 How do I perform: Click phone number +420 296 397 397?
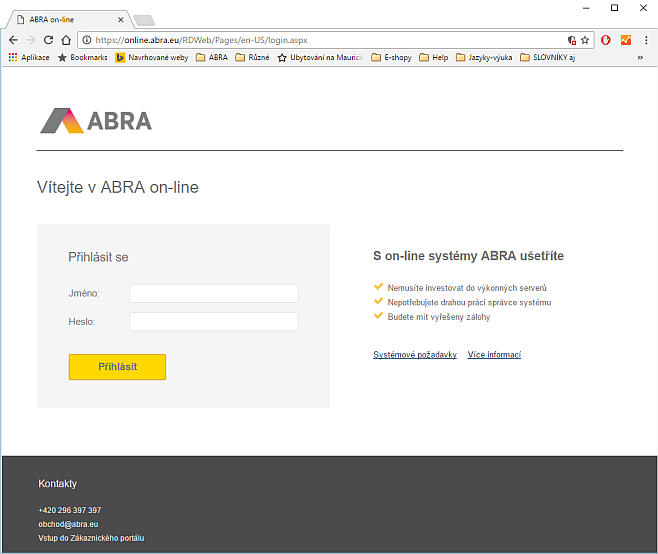point(70,510)
